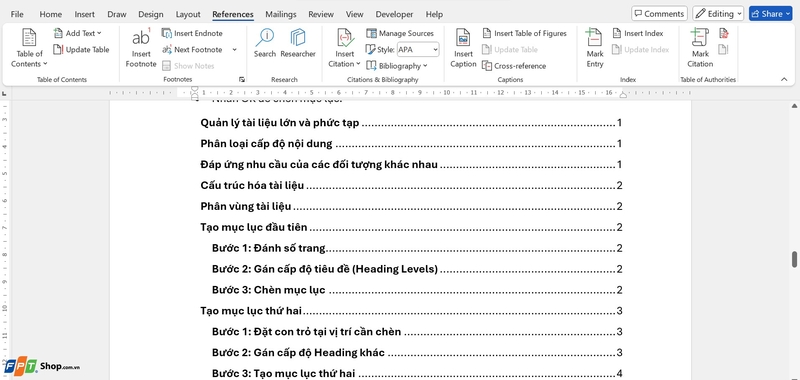
Task: Switch to the Draw tab
Action: point(117,14)
